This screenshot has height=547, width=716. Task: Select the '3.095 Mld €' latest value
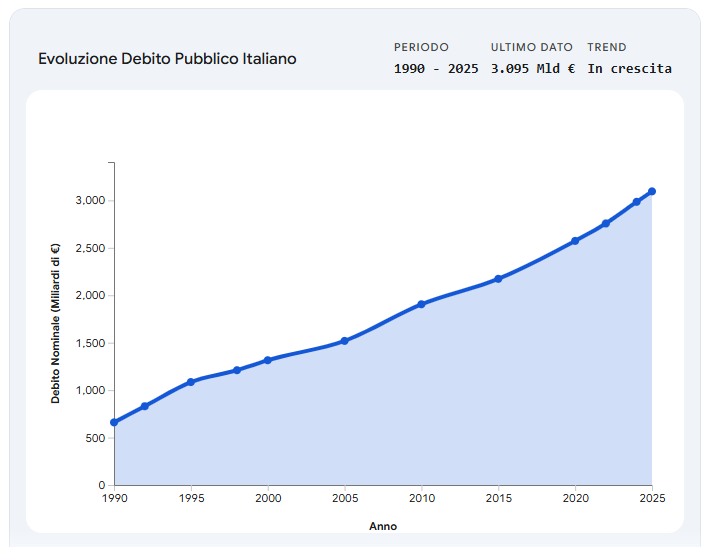pyautogui.click(x=533, y=69)
